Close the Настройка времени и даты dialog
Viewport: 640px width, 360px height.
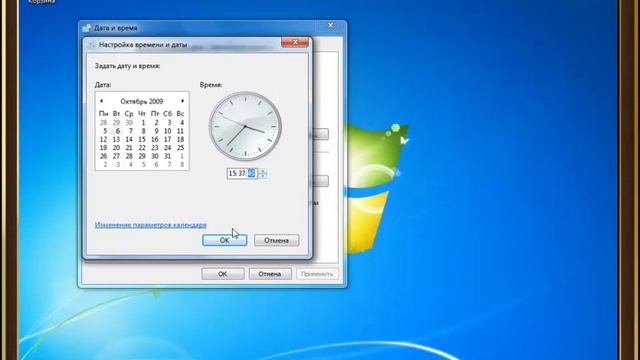pos(295,42)
